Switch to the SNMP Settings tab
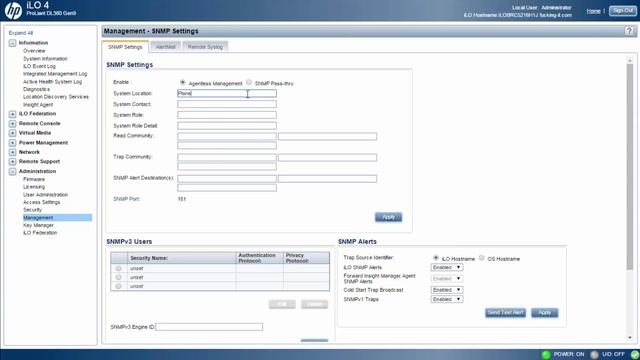Screen dimensions: 640x360 [x=125, y=47]
